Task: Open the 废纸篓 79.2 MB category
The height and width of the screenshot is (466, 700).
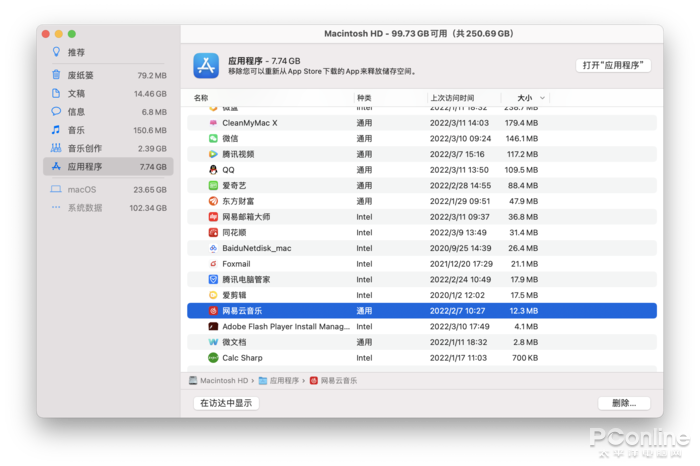Action: point(108,75)
